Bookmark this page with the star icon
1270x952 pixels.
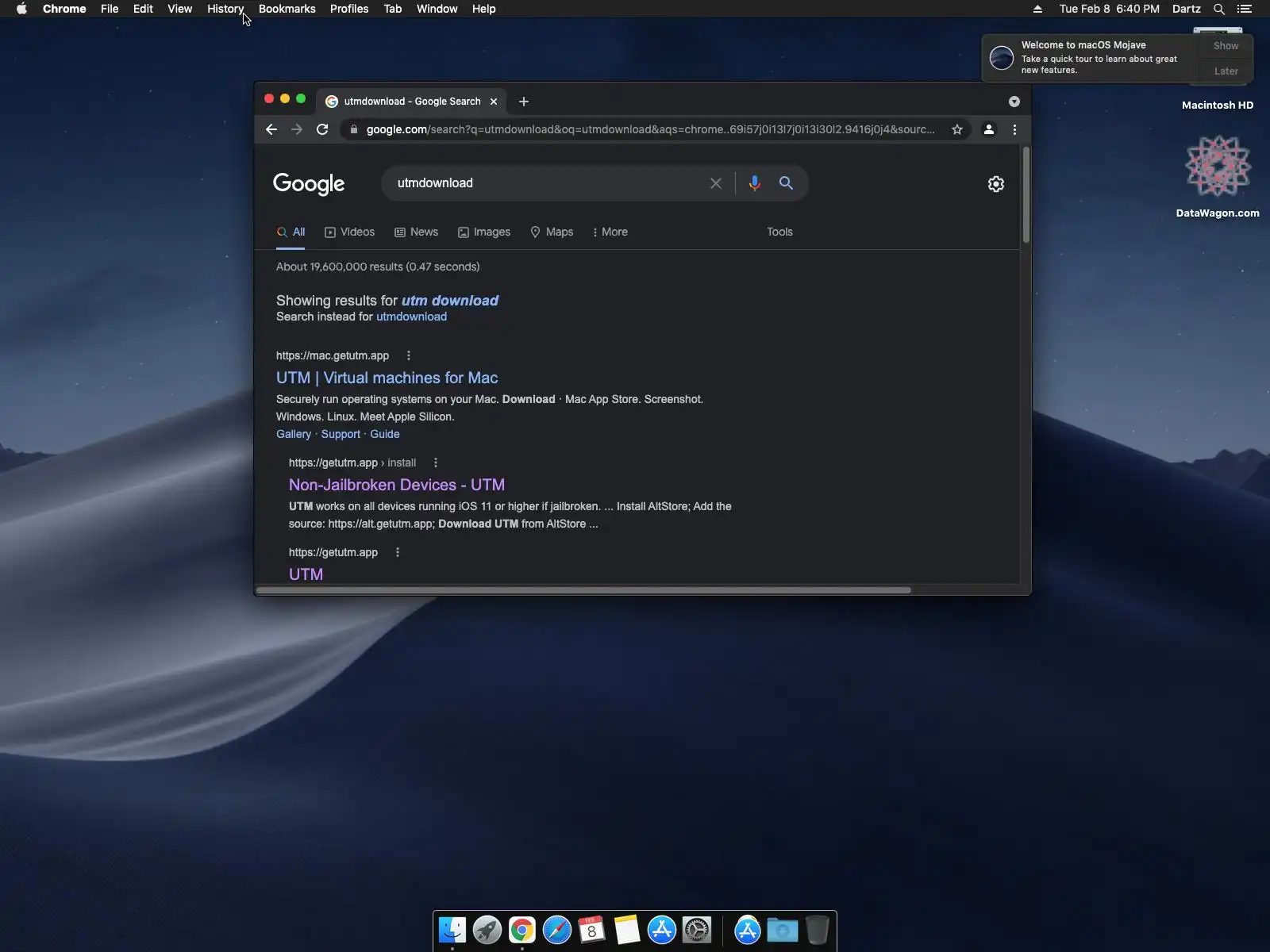pos(957,129)
